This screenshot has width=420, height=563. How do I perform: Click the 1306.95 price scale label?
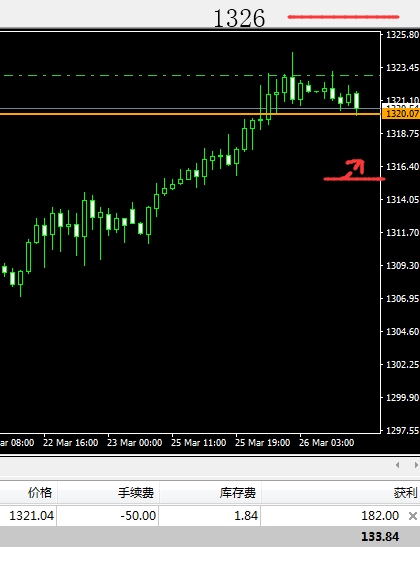click(x=402, y=298)
